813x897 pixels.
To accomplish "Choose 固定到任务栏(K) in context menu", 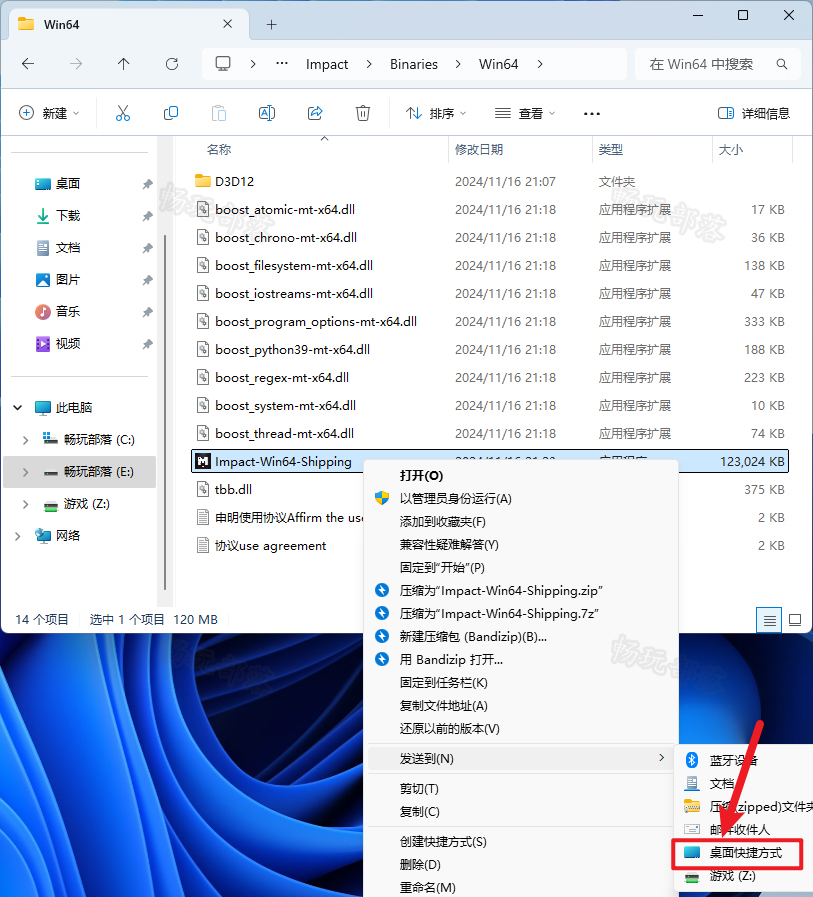I will (x=521, y=682).
